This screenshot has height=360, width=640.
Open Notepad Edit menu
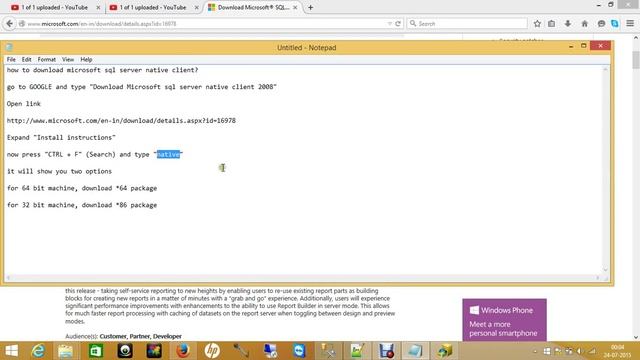pos(27,59)
